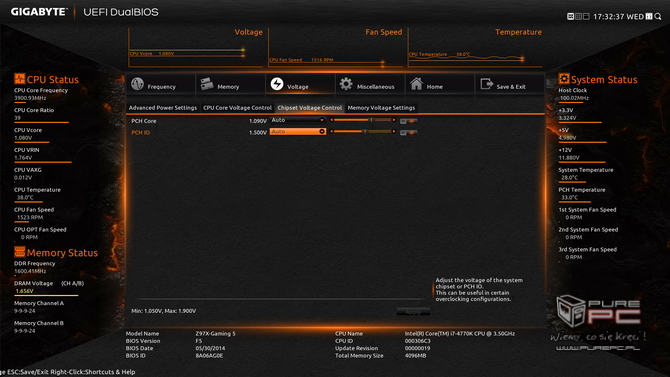This screenshot has width=670, height=377.
Task: Click the CPU Core Frequency value 3900.93MHz
Action: coord(30,98)
